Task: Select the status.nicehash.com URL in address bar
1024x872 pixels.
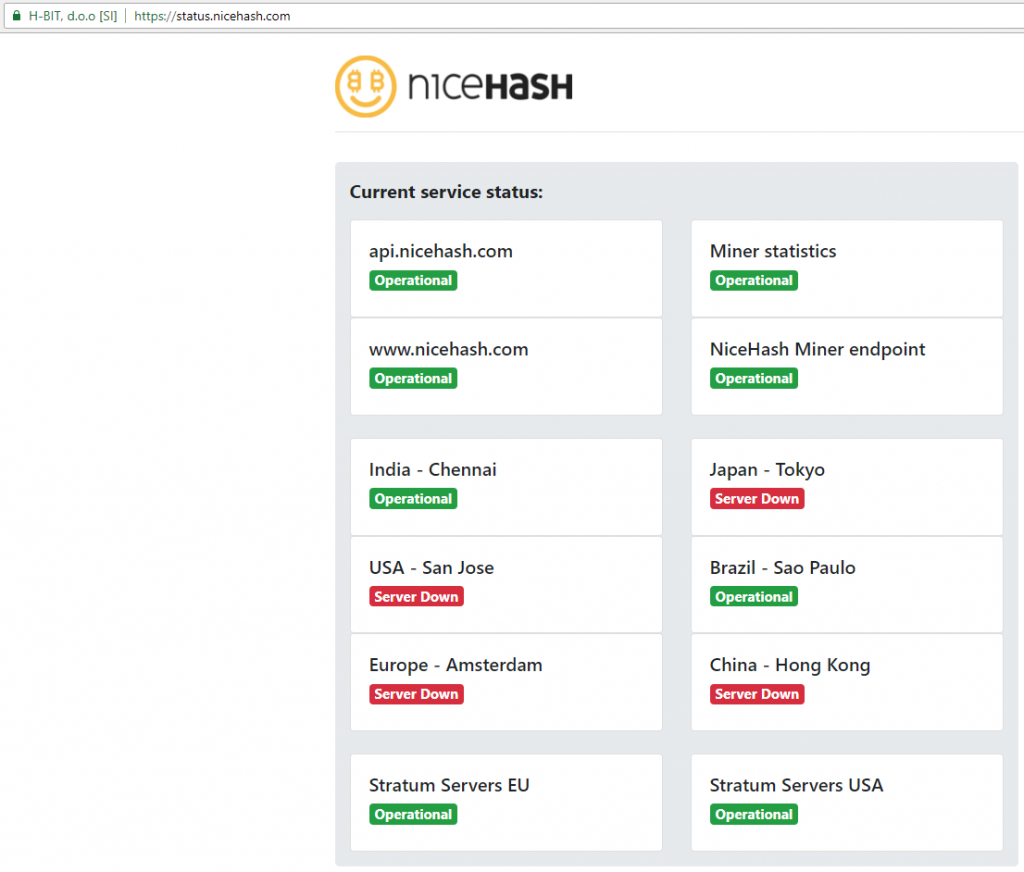Action: (212, 16)
